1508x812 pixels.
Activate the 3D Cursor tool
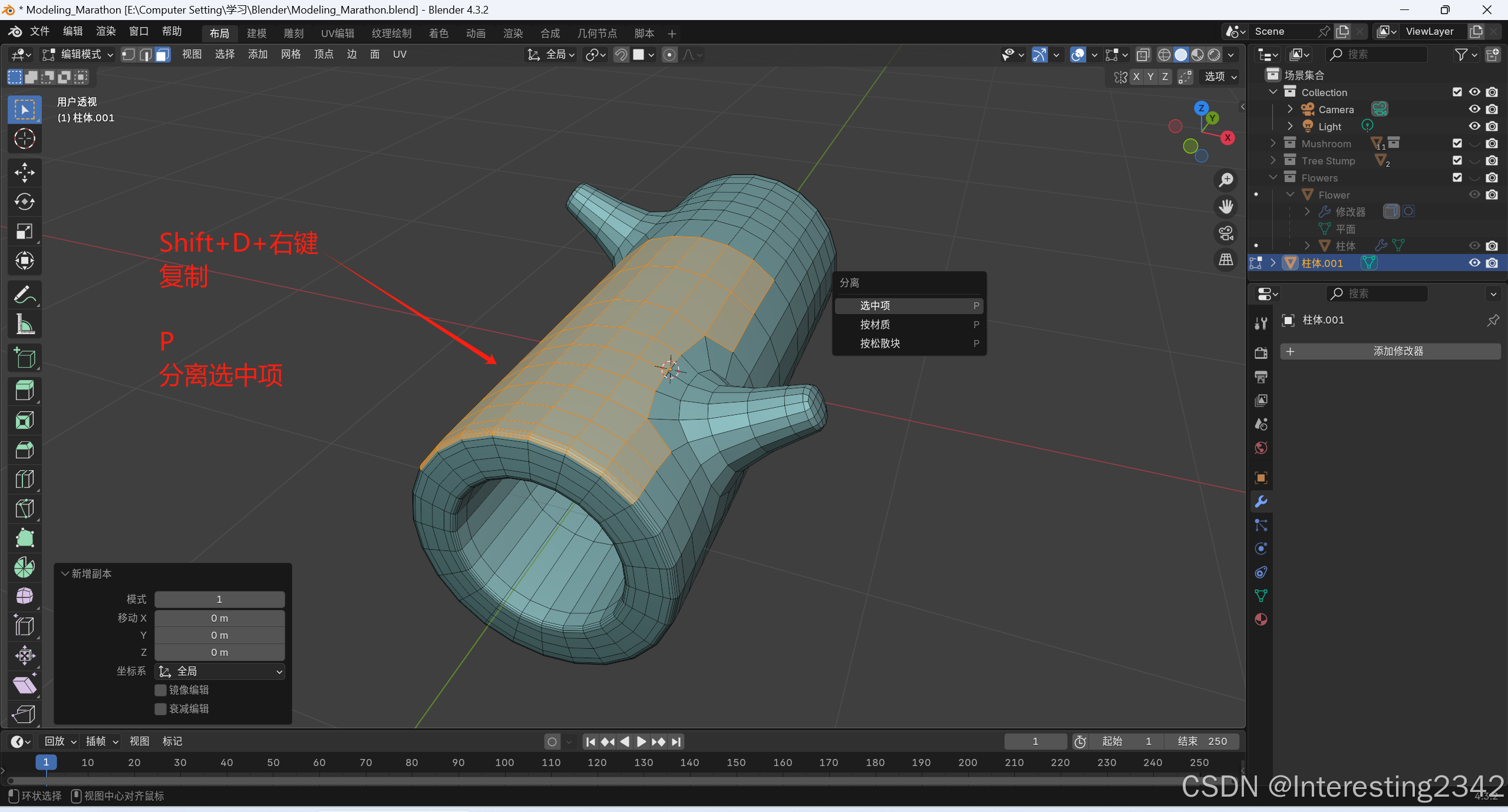(24, 138)
